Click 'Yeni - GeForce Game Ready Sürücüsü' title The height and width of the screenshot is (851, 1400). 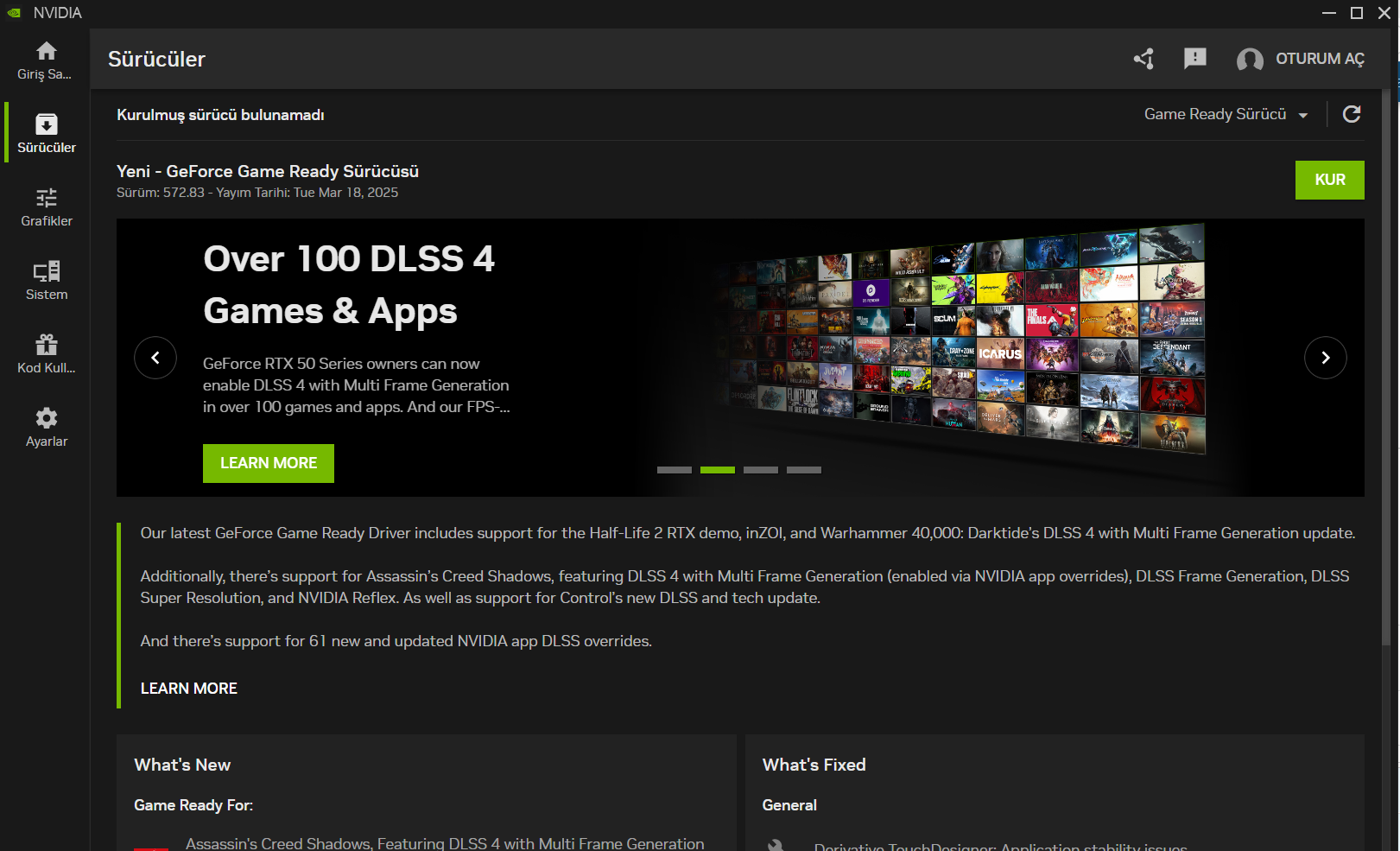[x=268, y=171]
